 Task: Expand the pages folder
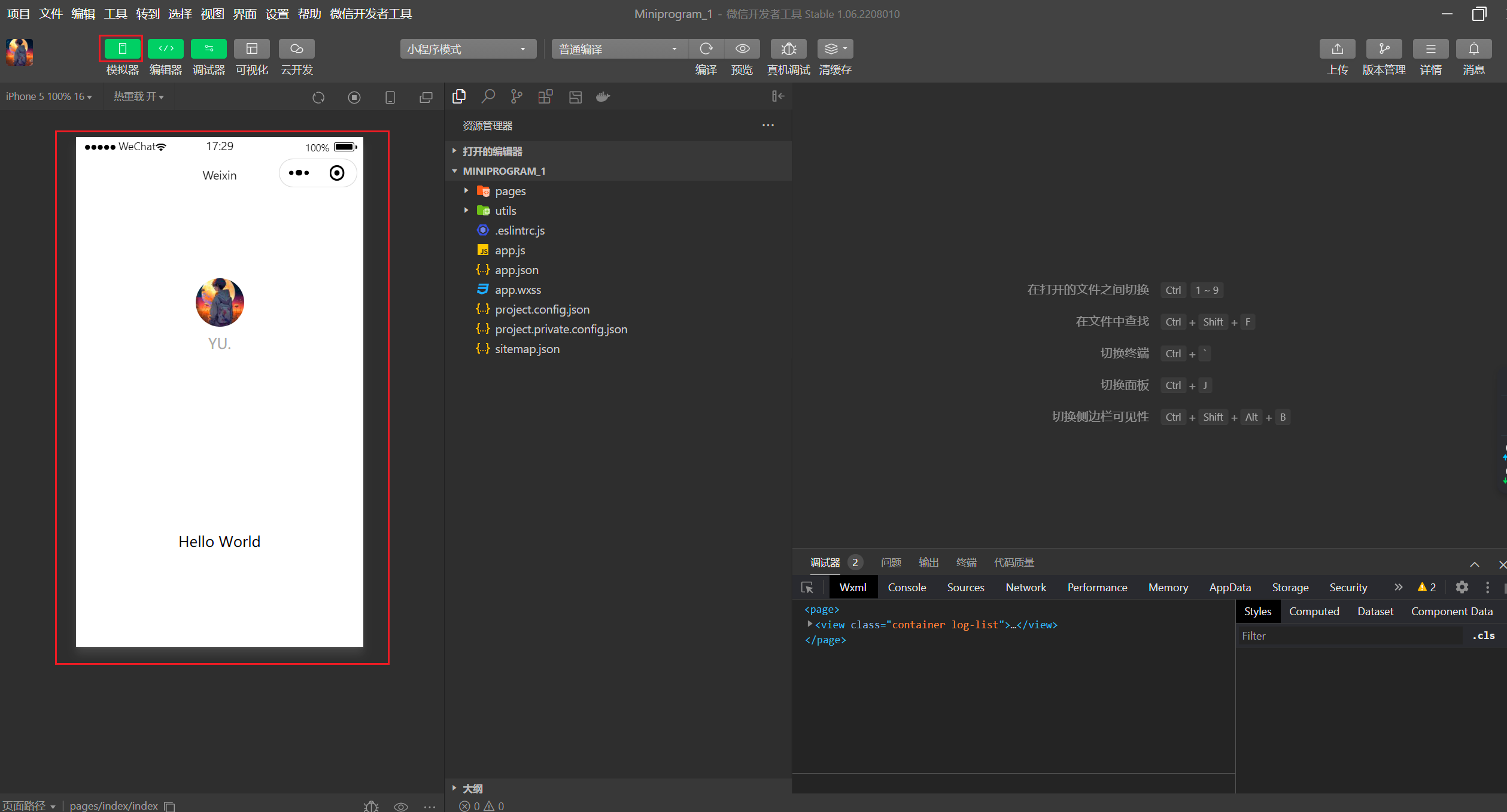click(619, 191)
